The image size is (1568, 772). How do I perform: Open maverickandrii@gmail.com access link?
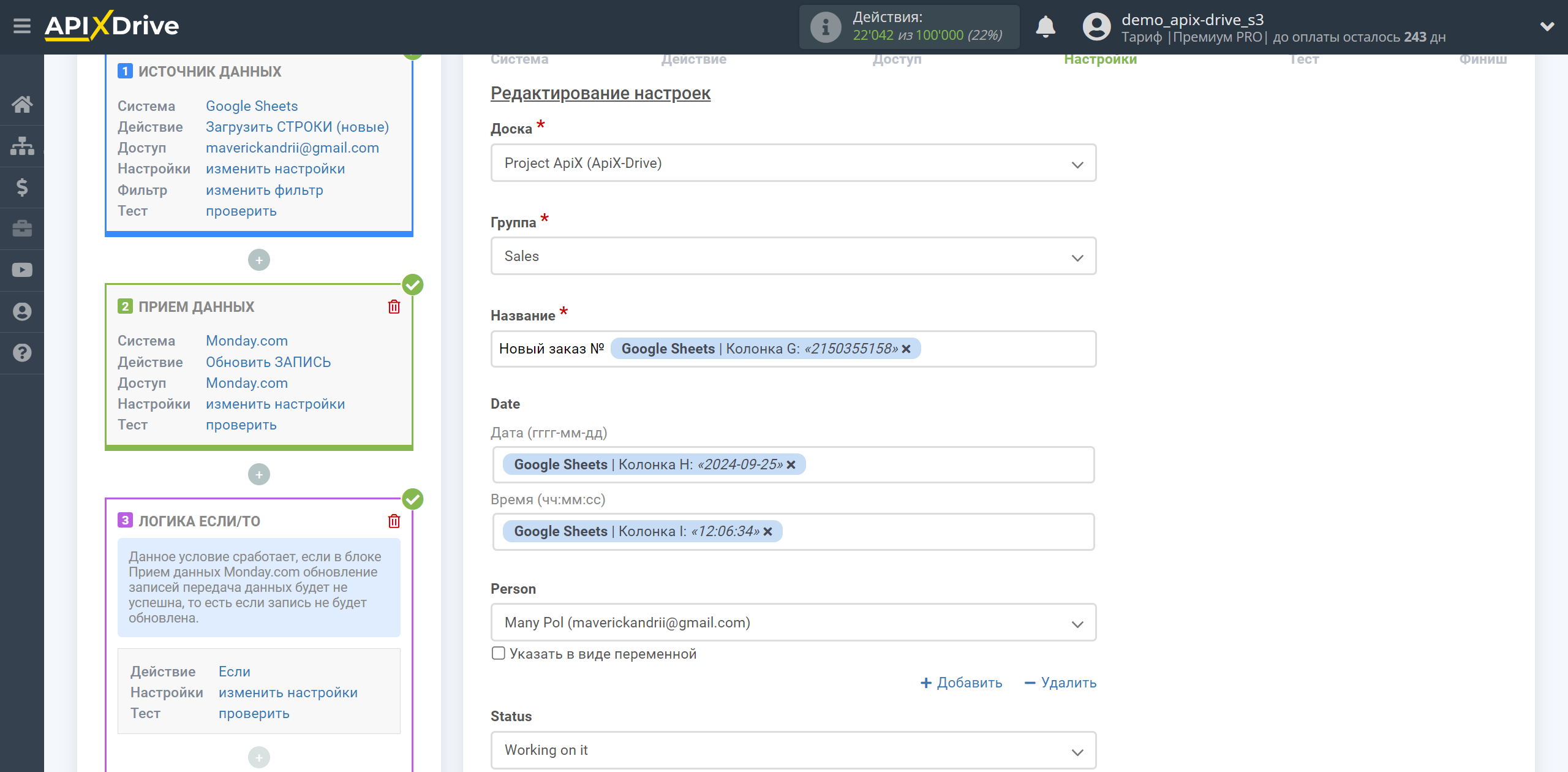coord(292,148)
